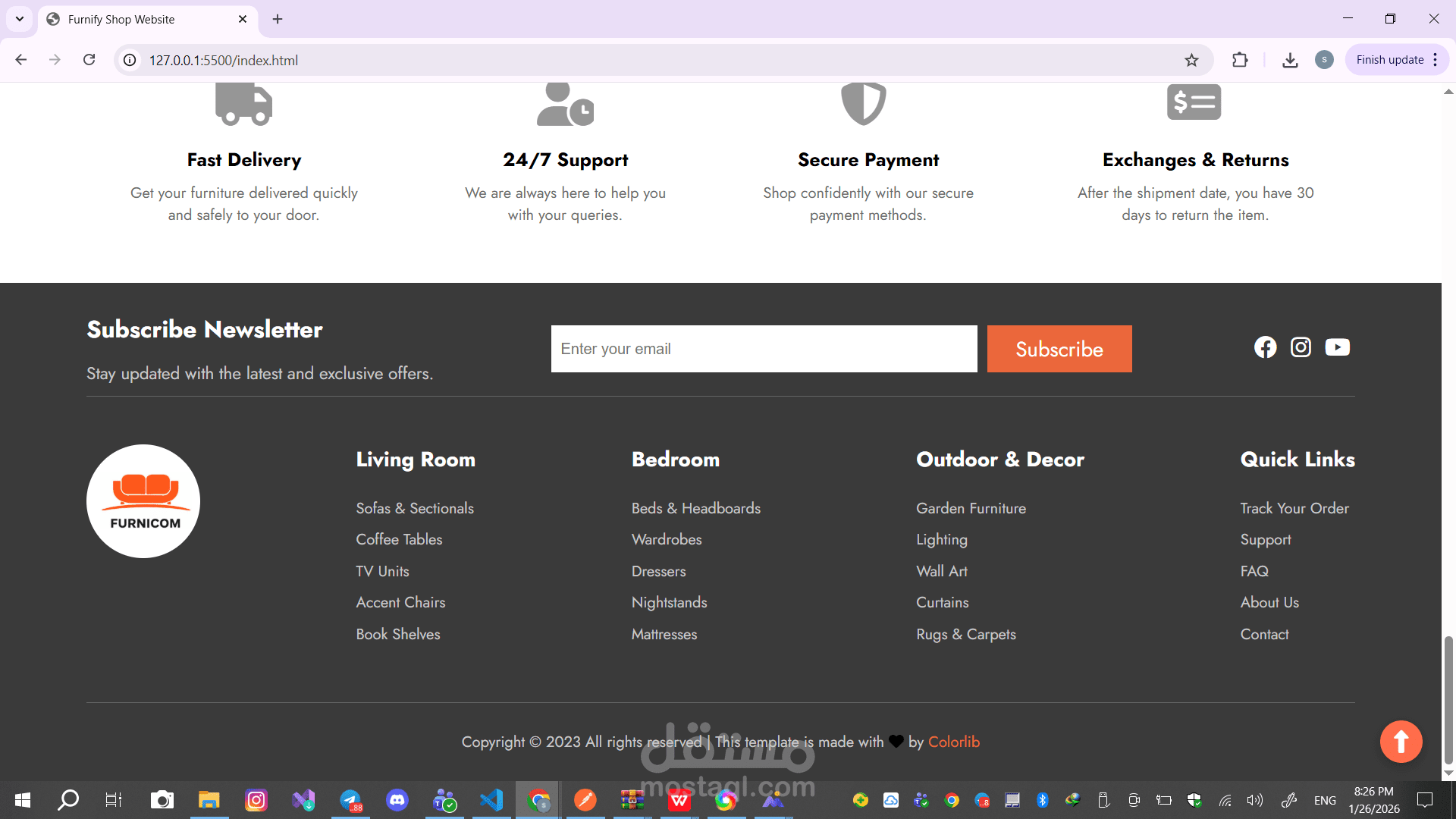Click the Furnicom logo in the footer
This screenshot has width=1456, height=819.
coord(143,501)
